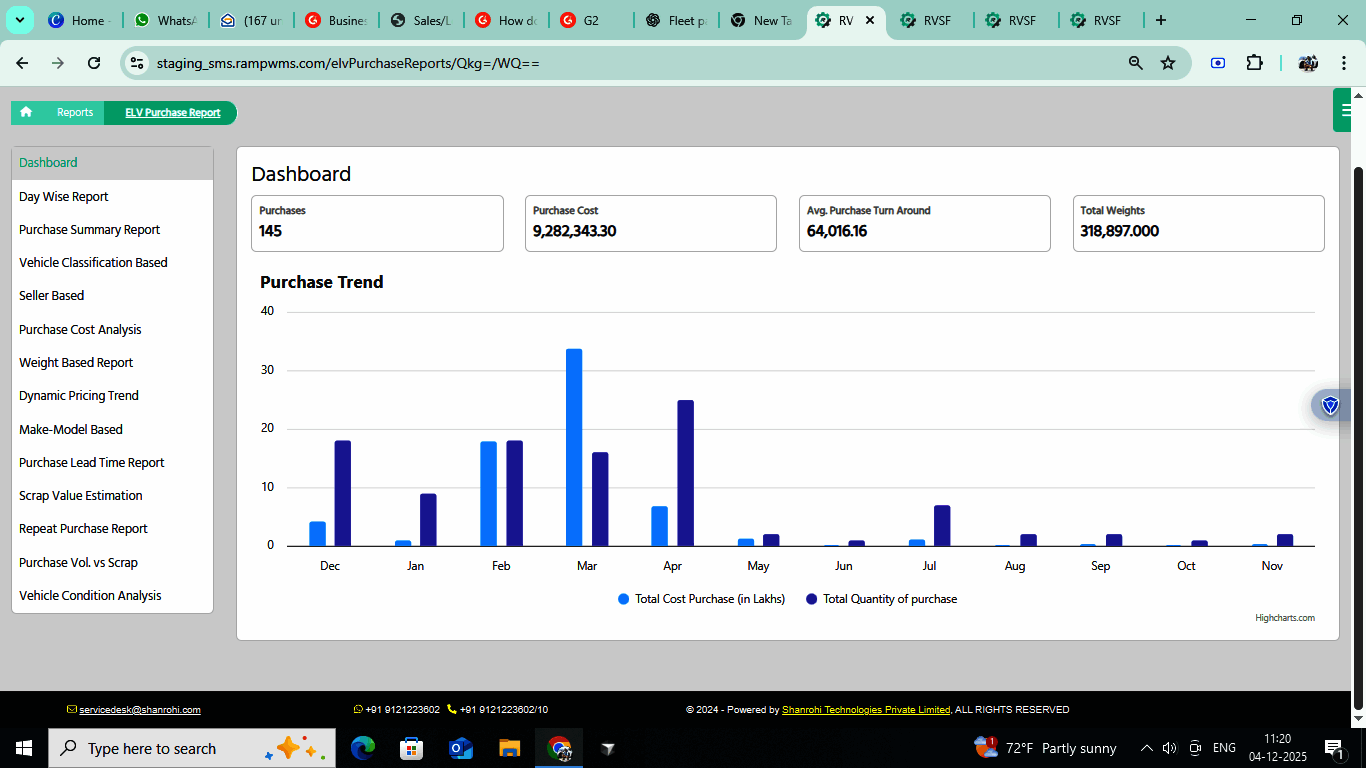
Task: Open Chrome three-dot menu
Action: point(1343,63)
